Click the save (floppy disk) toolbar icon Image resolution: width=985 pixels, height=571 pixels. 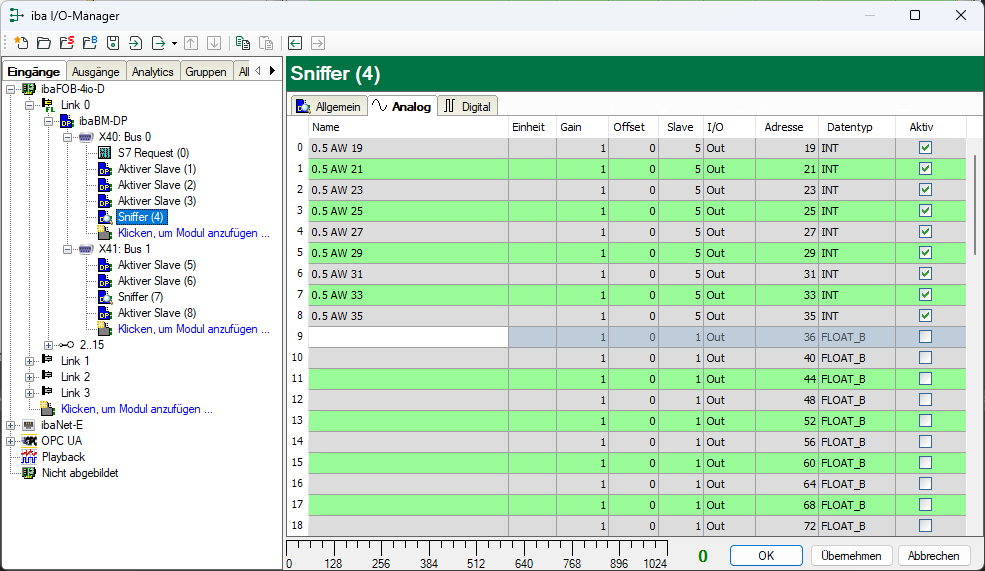(112, 43)
